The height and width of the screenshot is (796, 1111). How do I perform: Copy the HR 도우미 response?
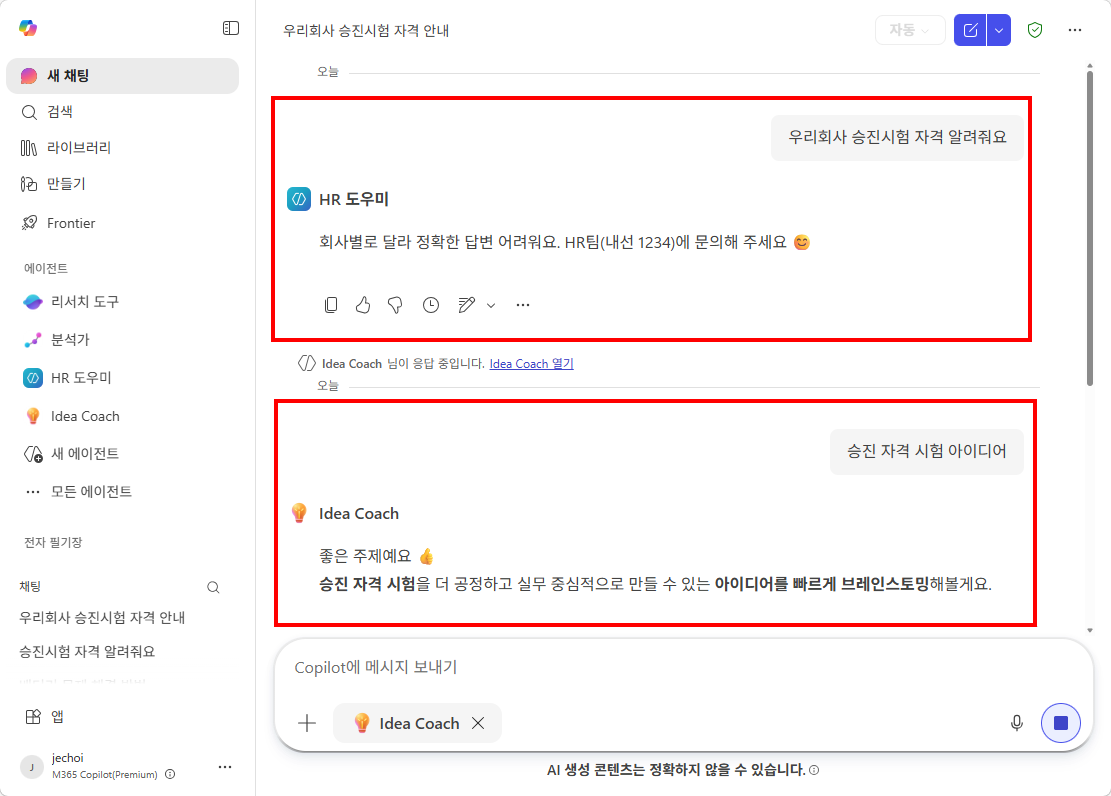click(331, 305)
